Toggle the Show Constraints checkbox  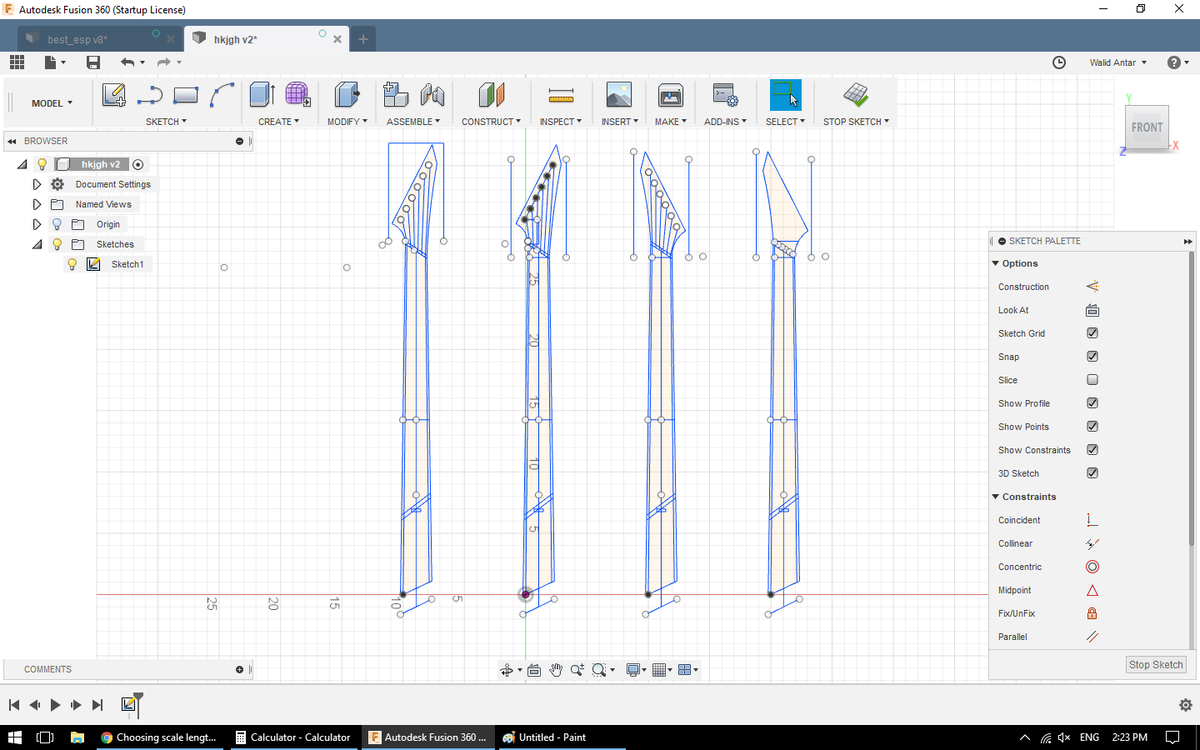coord(1092,450)
